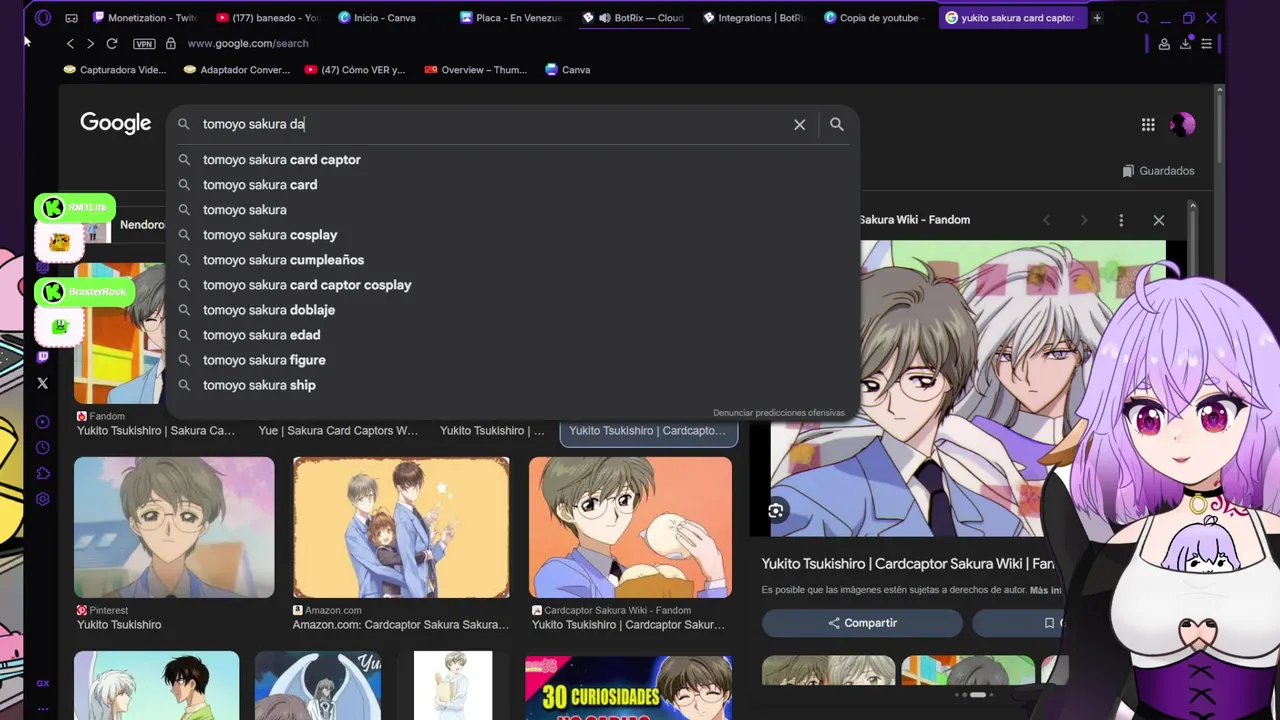1280x720 pixels.
Task: Open the Easy Setup menu icon
Action: (x=1207, y=44)
